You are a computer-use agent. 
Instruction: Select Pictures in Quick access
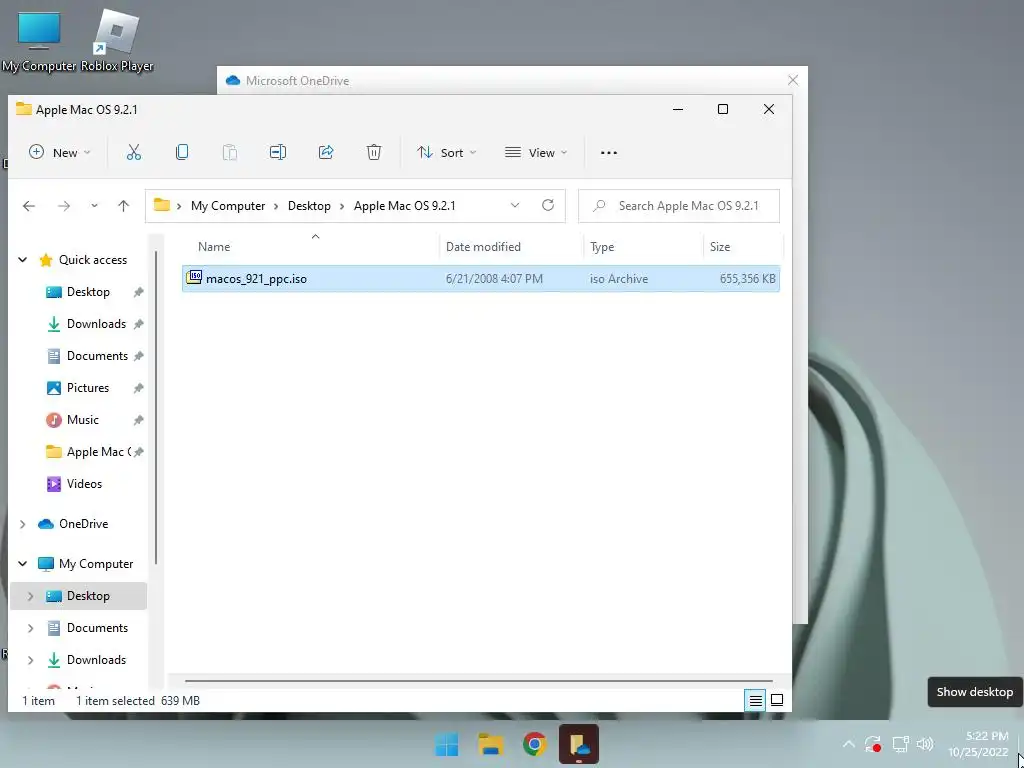click(88, 388)
